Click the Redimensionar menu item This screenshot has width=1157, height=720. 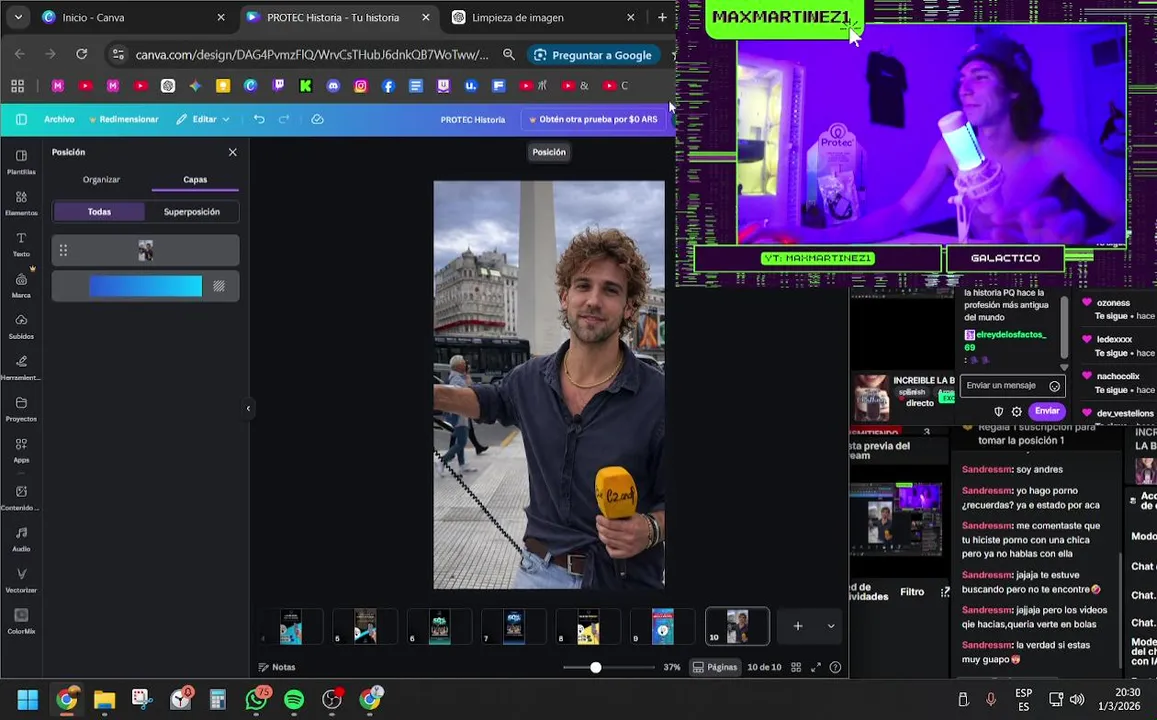pyautogui.click(x=124, y=119)
